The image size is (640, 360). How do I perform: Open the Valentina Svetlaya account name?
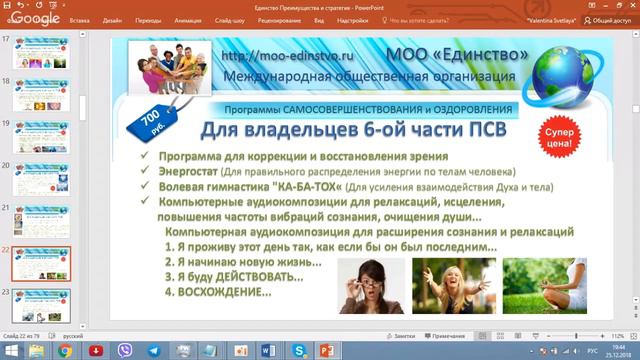(551, 20)
